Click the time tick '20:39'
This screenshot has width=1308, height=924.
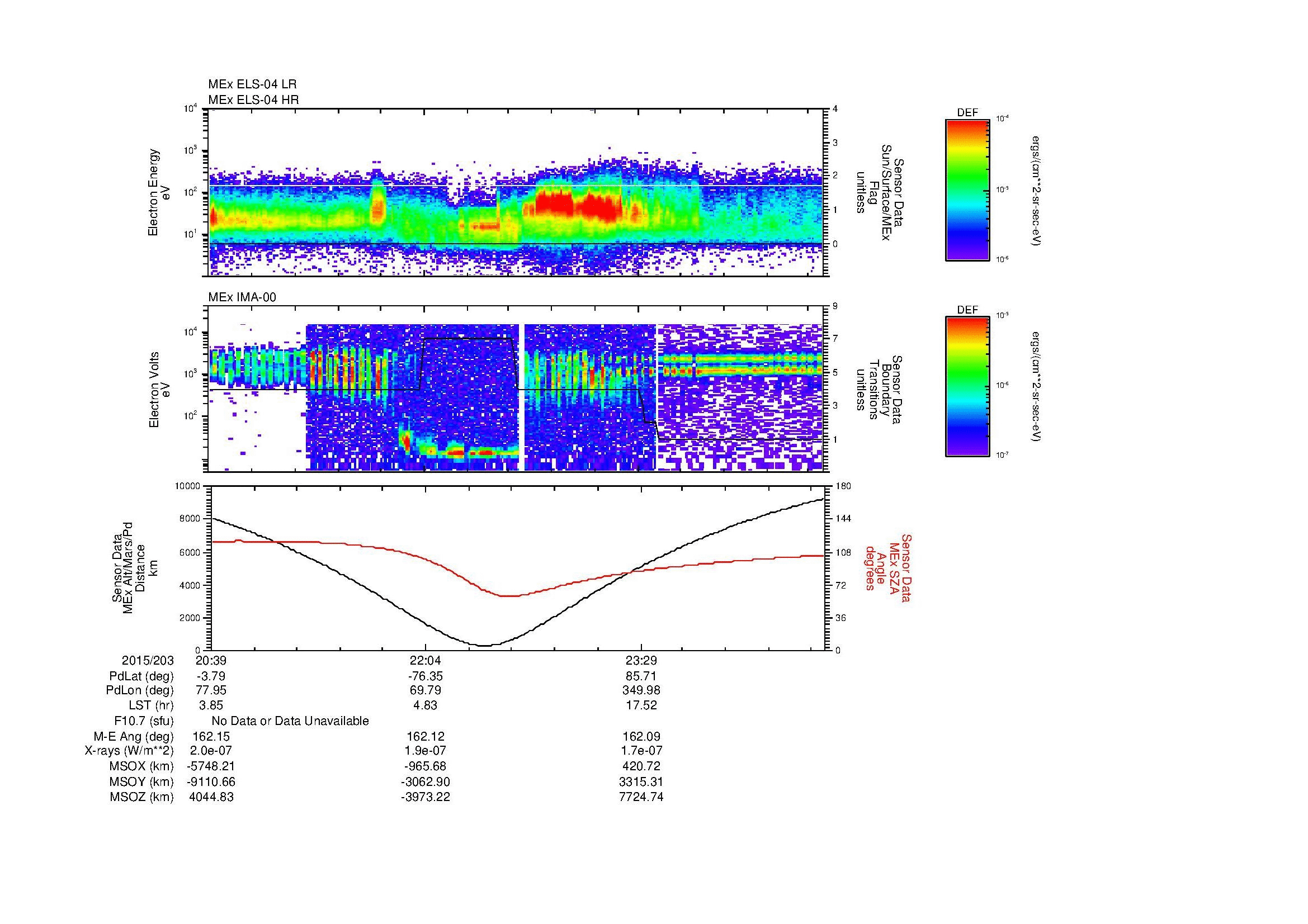coord(211,660)
